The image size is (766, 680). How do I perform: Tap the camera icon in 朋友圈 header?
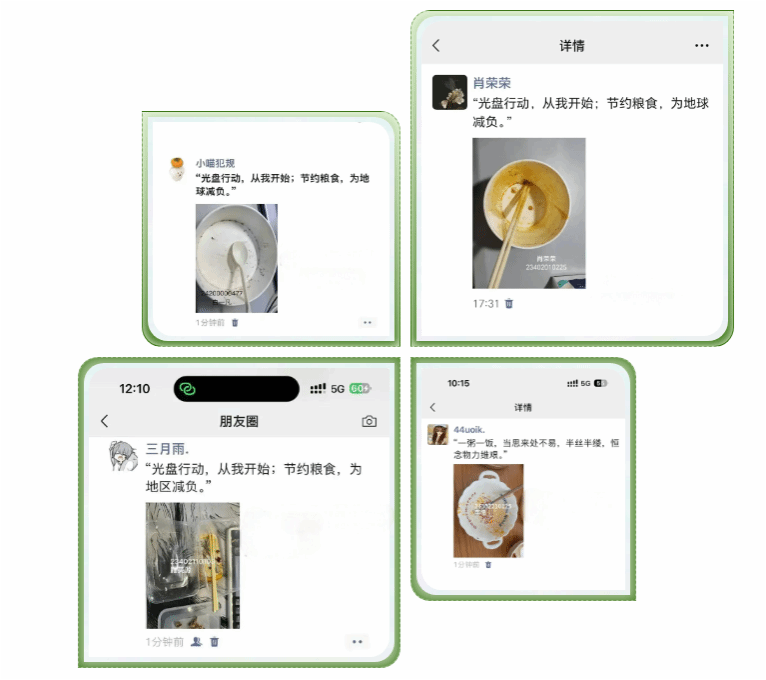[369, 421]
